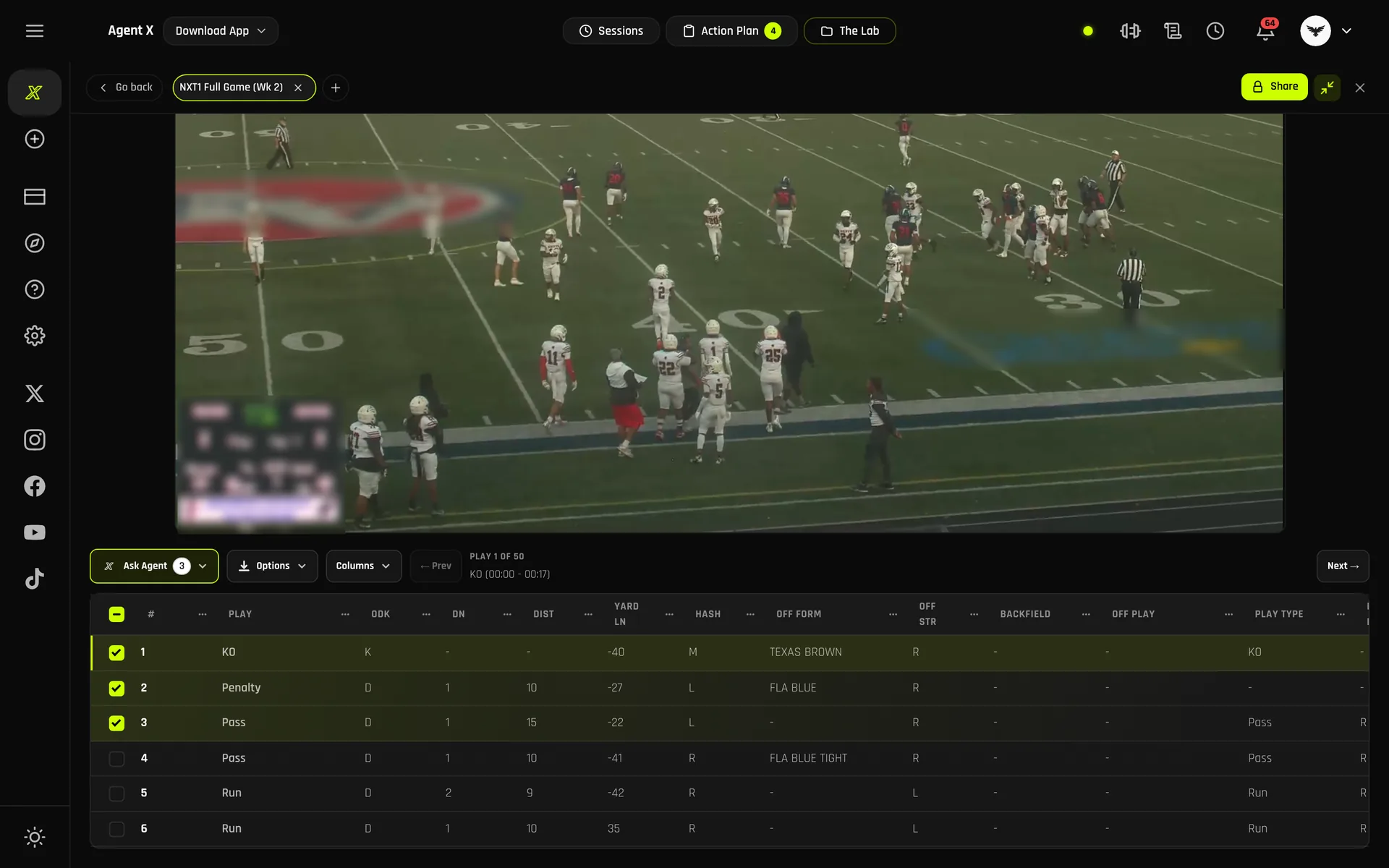Open the Facebook sidebar icon
The image size is (1389, 868).
(35, 486)
